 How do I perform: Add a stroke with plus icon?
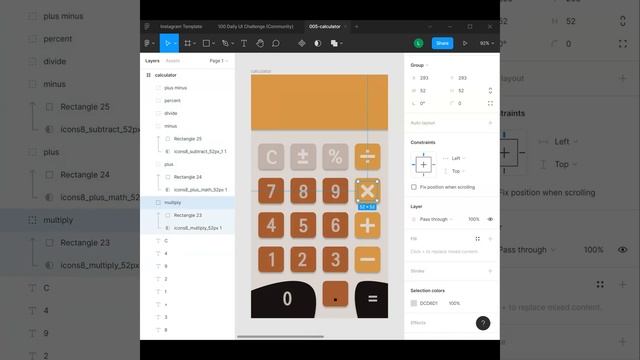click(x=490, y=271)
